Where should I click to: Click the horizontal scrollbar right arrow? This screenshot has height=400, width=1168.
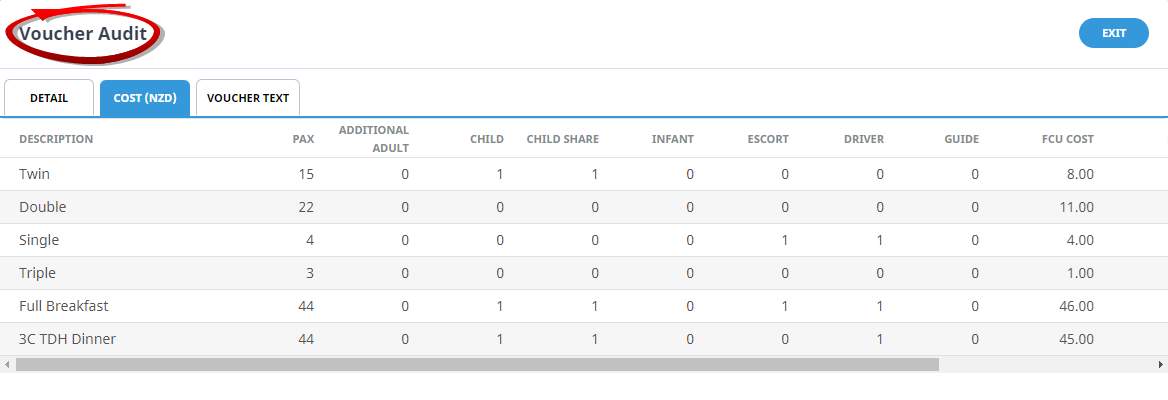click(1160, 365)
